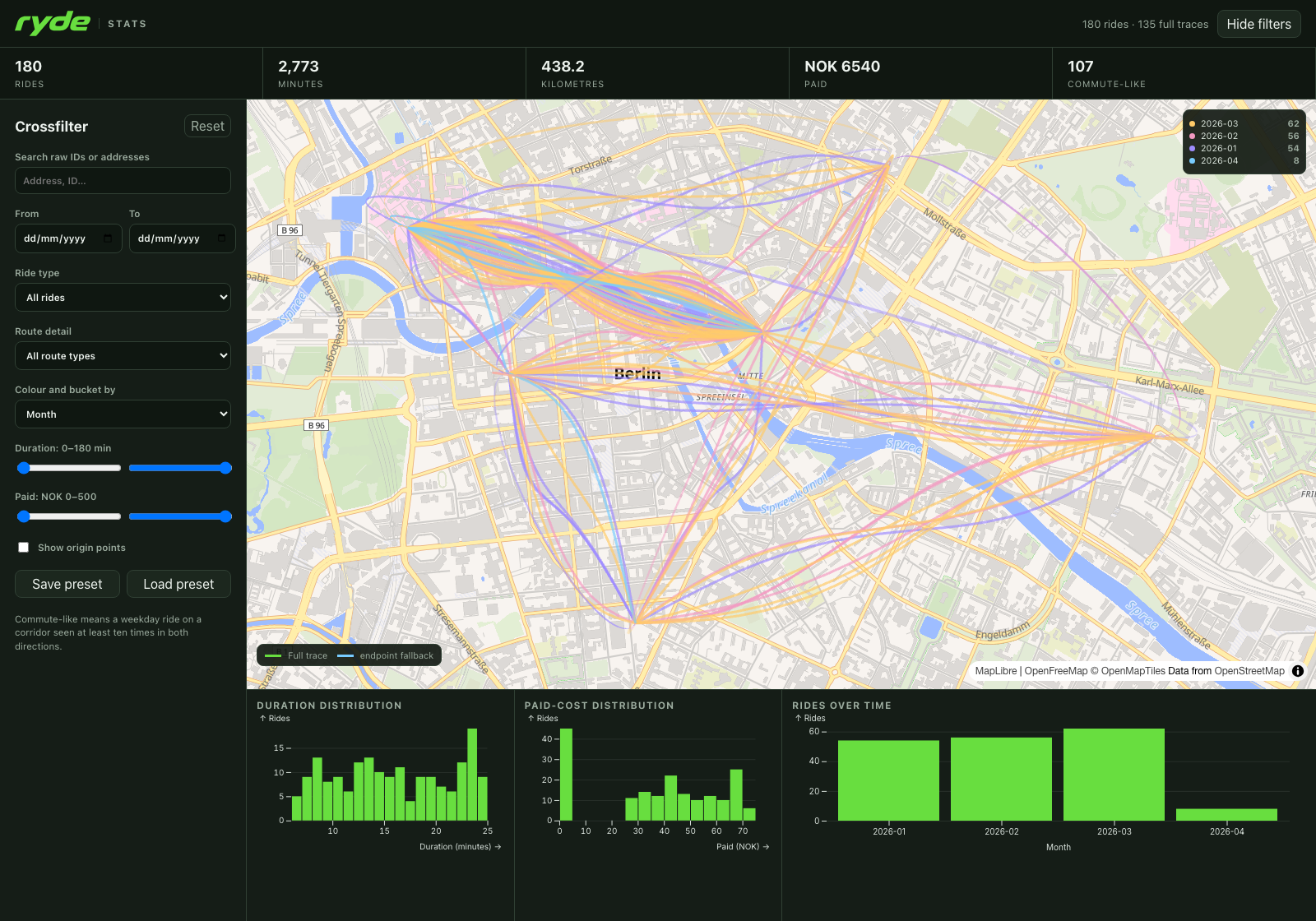Click the orange 2026-03 legend dot
This screenshot has height=921, width=1316.
point(1193,124)
